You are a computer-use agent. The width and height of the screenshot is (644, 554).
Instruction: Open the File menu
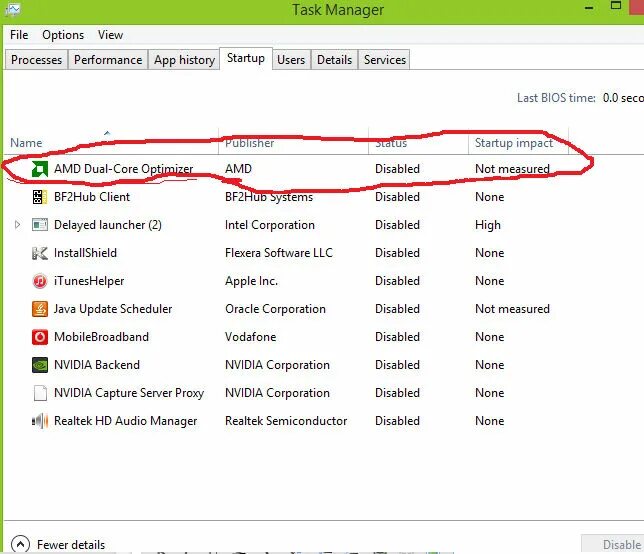coord(19,35)
